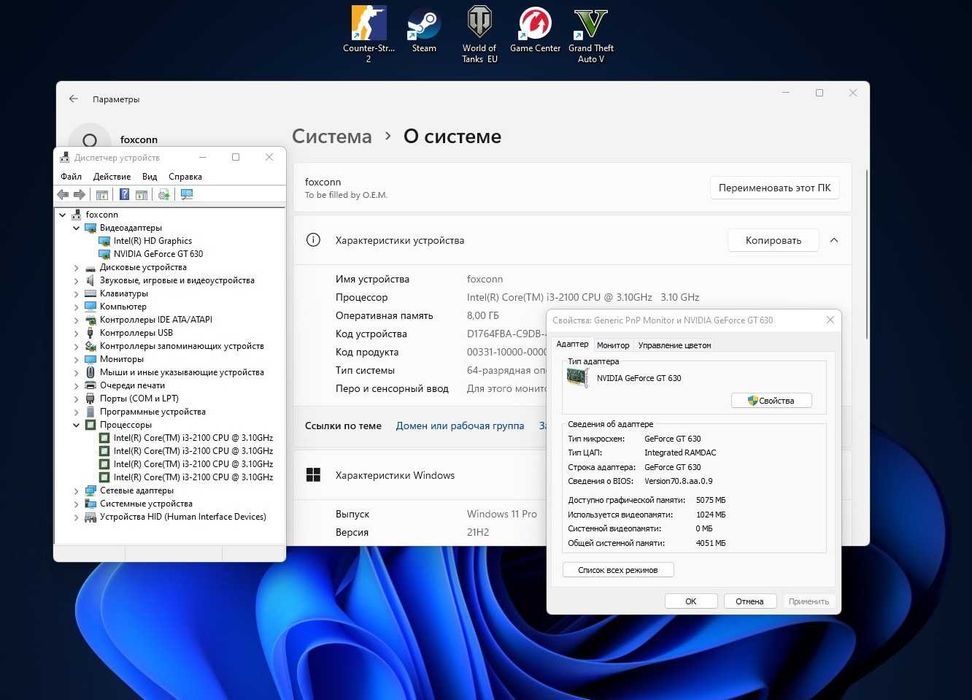Select the NVIDIA GeForce GT 630 tree icon
This screenshot has width=972, height=700.
[104, 254]
